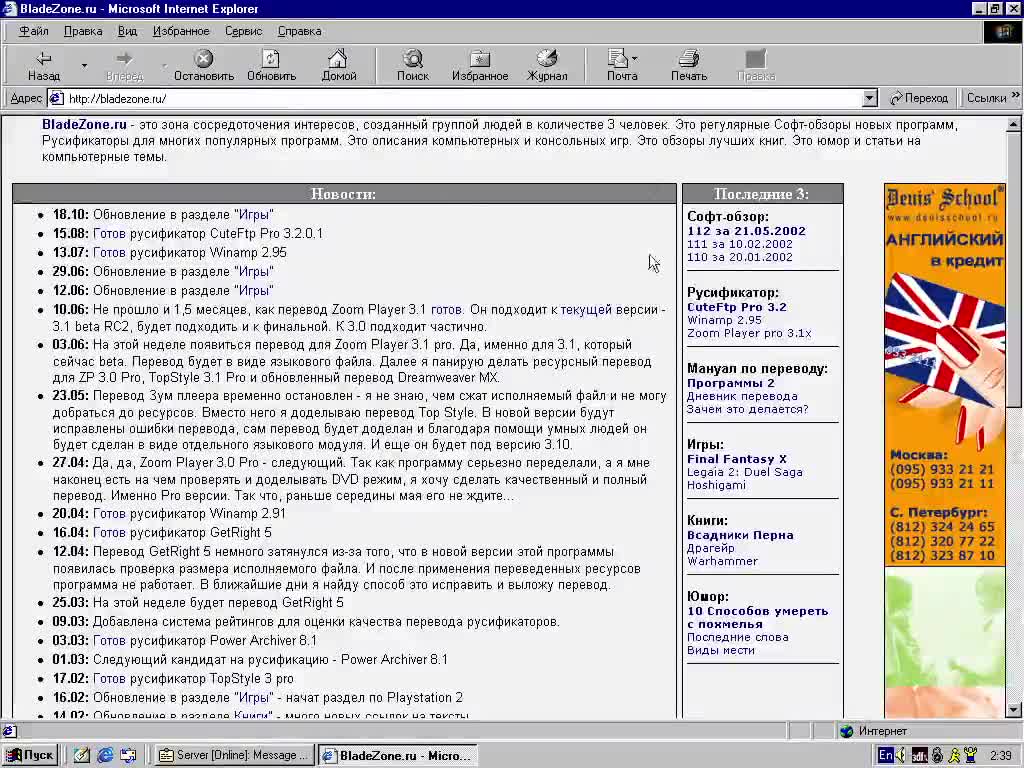1024x768 pixels.
Task: Click the Refresh (Обновить) toolbar icon
Action: click(x=271, y=66)
